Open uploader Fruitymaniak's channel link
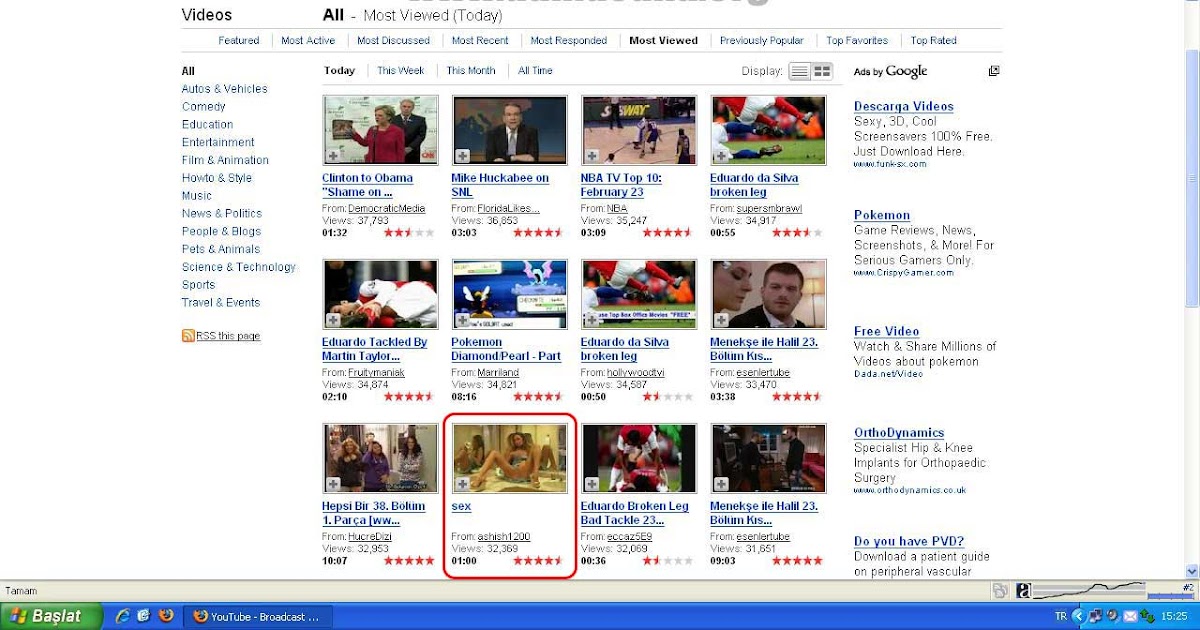 point(376,373)
